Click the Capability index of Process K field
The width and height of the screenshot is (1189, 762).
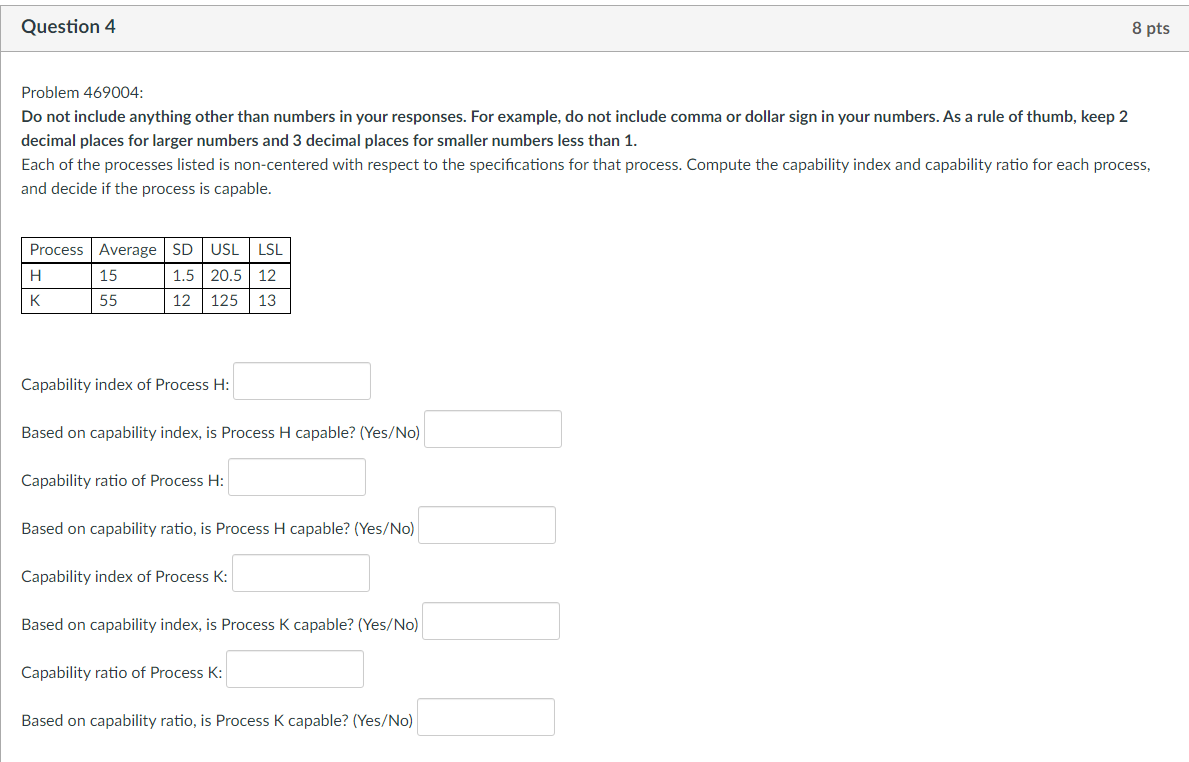pos(300,573)
